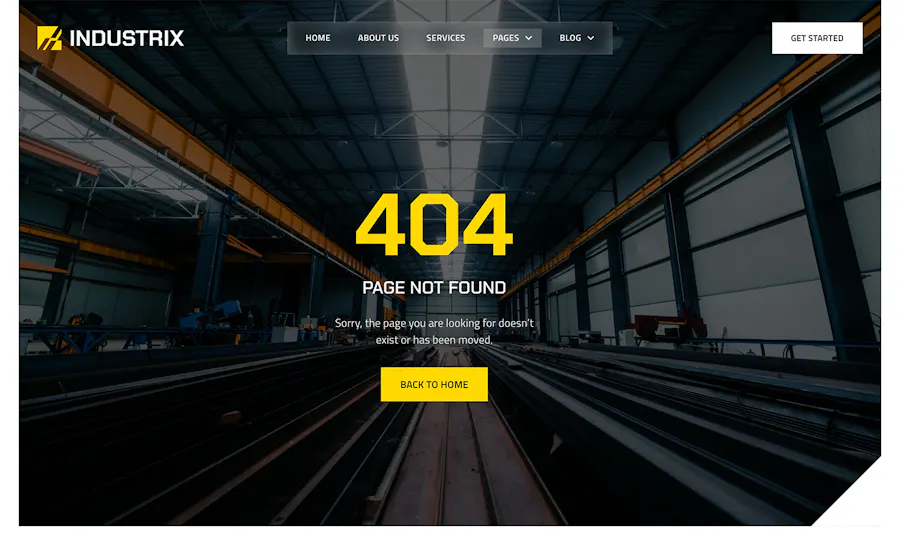This screenshot has width=900, height=545.
Task: Open the Services nav link
Action: click(445, 38)
